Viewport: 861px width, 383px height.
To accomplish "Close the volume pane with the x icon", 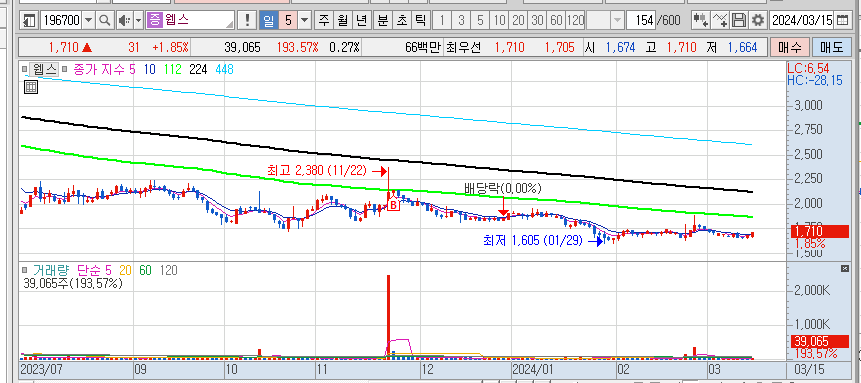I will (845, 268).
